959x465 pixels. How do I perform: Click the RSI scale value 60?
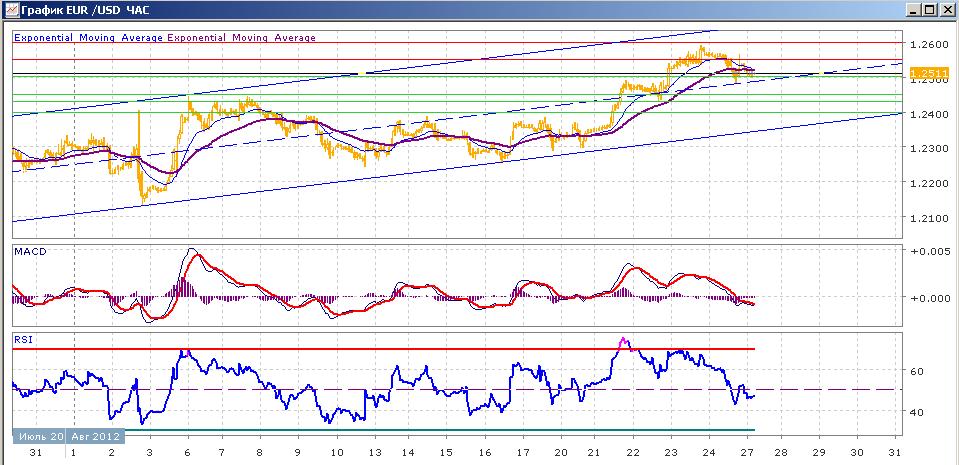(x=919, y=371)
